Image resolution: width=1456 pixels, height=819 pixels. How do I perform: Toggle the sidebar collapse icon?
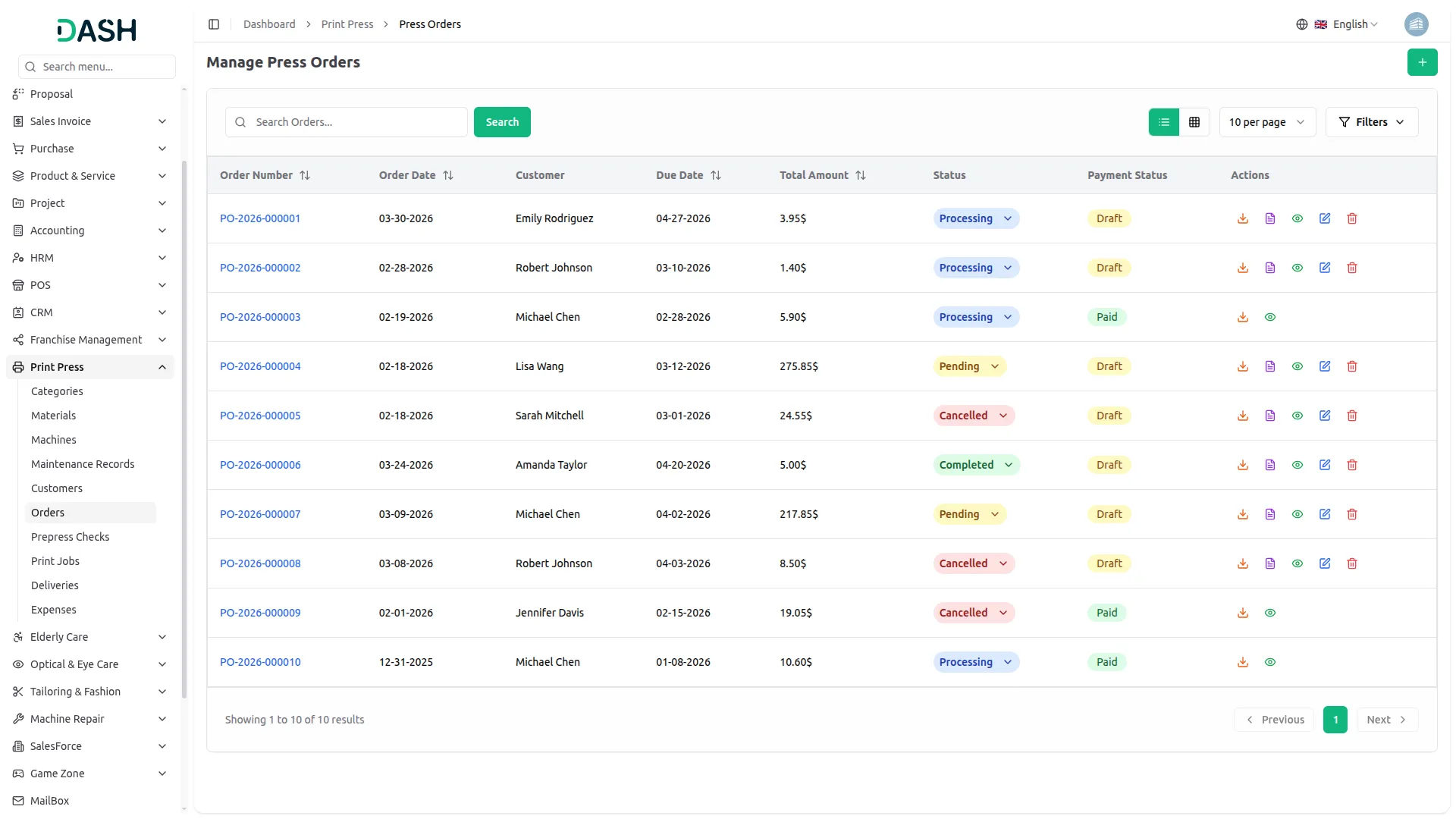point(214,24)
